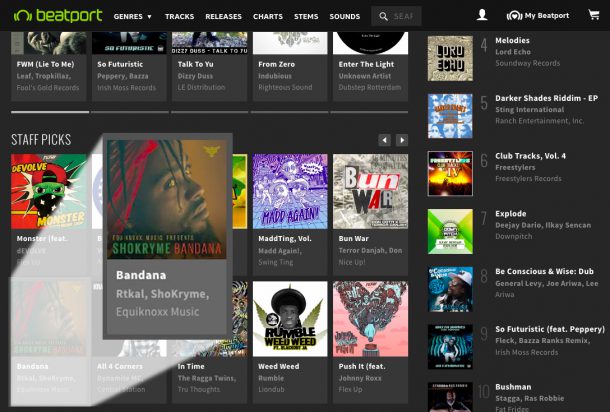Open Club Tracks Vol. 4 cover thumbnail

coord(450,174)
